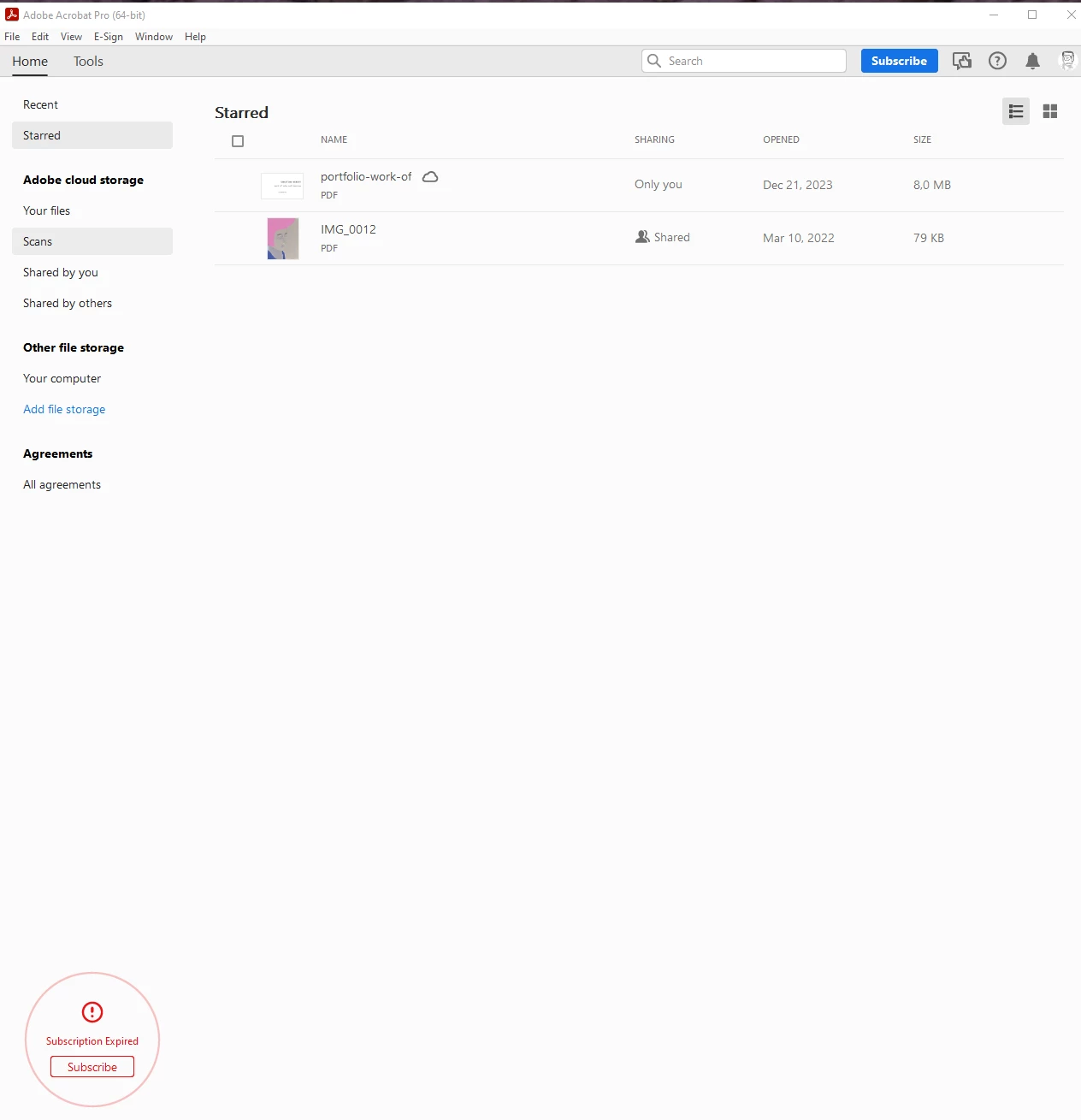Viewport: 1081px width, 1120px height.
Task: Sort by SHARING column header
Action: [654, 139]
